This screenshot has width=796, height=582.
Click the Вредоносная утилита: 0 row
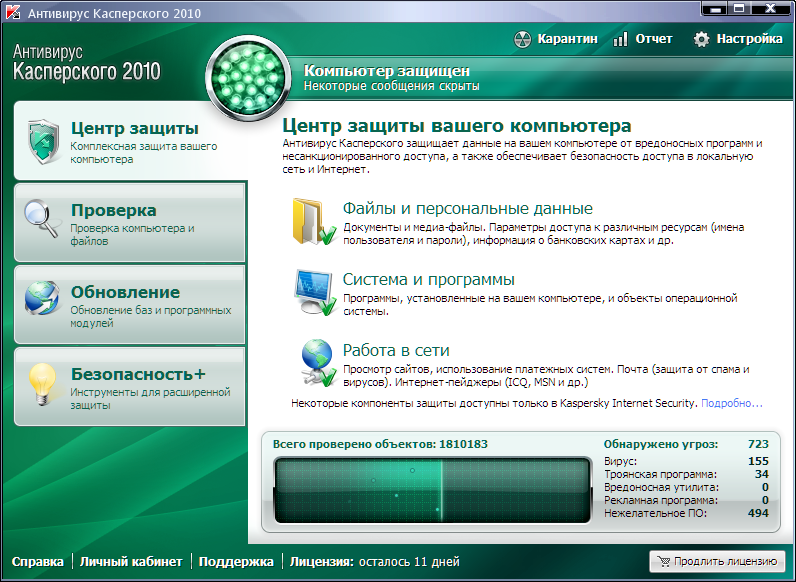(686, 488)
